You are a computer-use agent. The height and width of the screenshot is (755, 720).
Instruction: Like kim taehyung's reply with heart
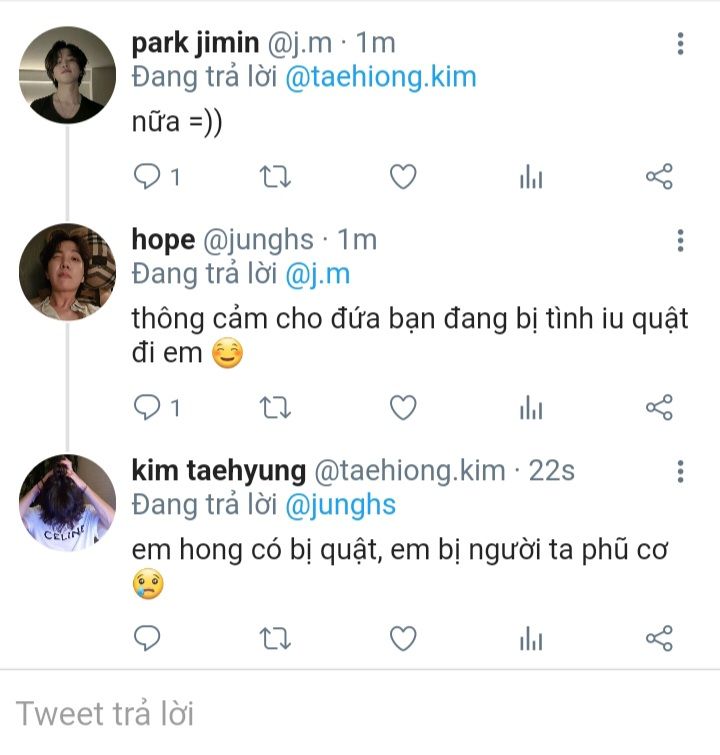402,638
